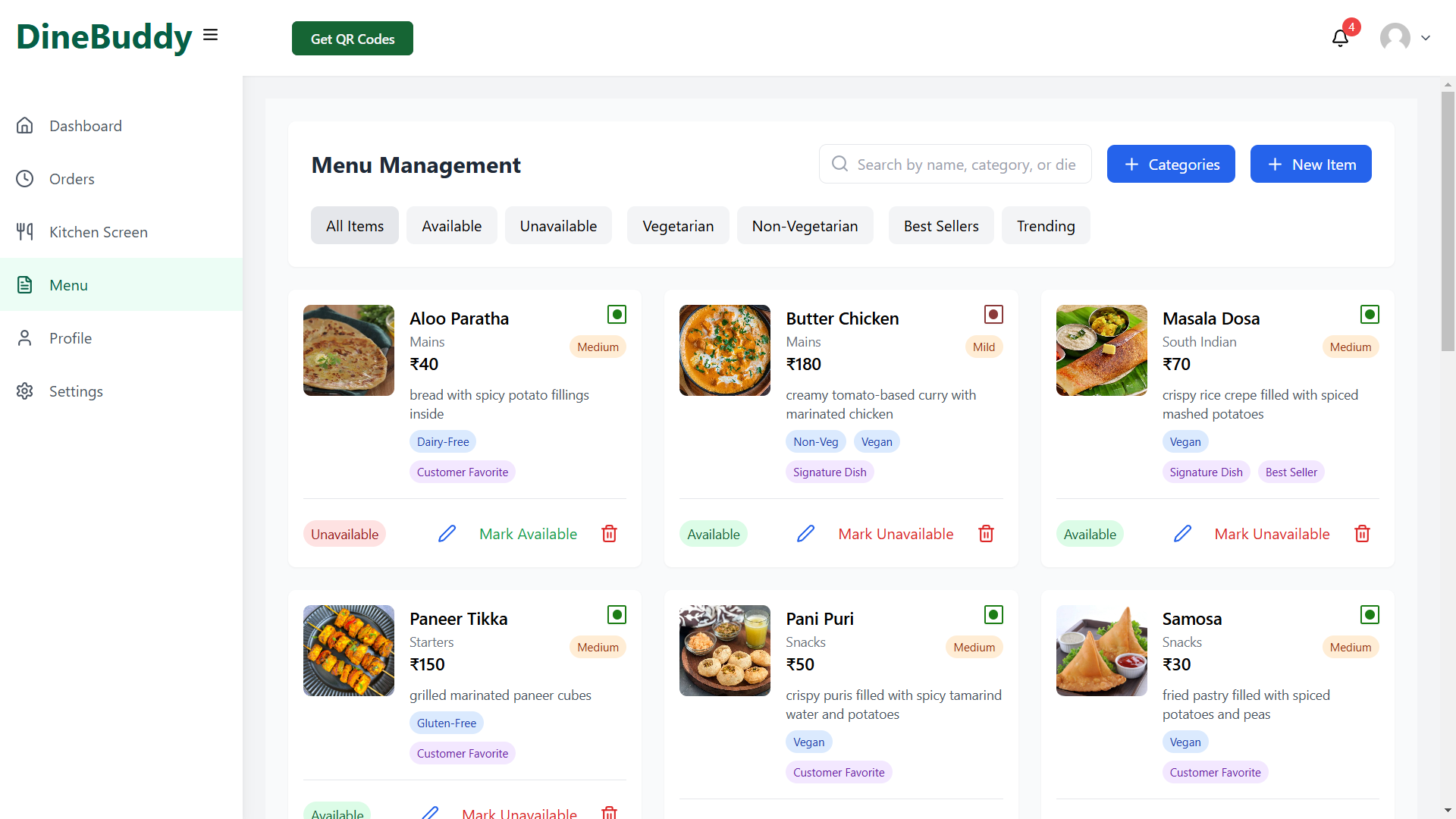This screenshot has width=1456, height=819.
Task: Click Samosa vegetarian indicator icon
Action: pyautogui.click(x=1370, y=614)
